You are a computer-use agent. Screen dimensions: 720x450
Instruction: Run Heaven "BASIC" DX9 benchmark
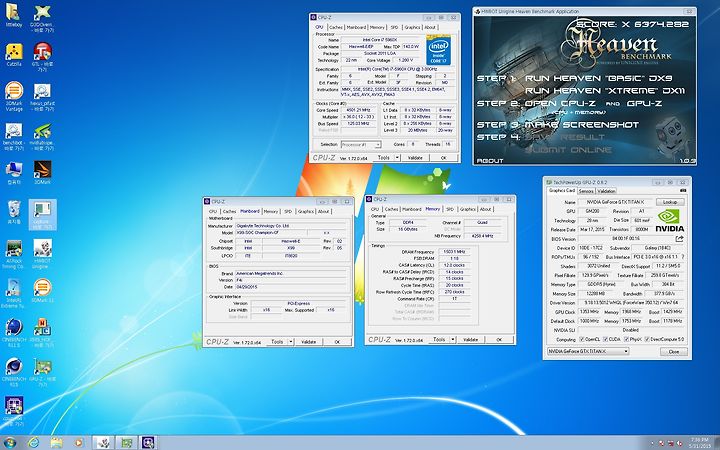coord(598,78)
